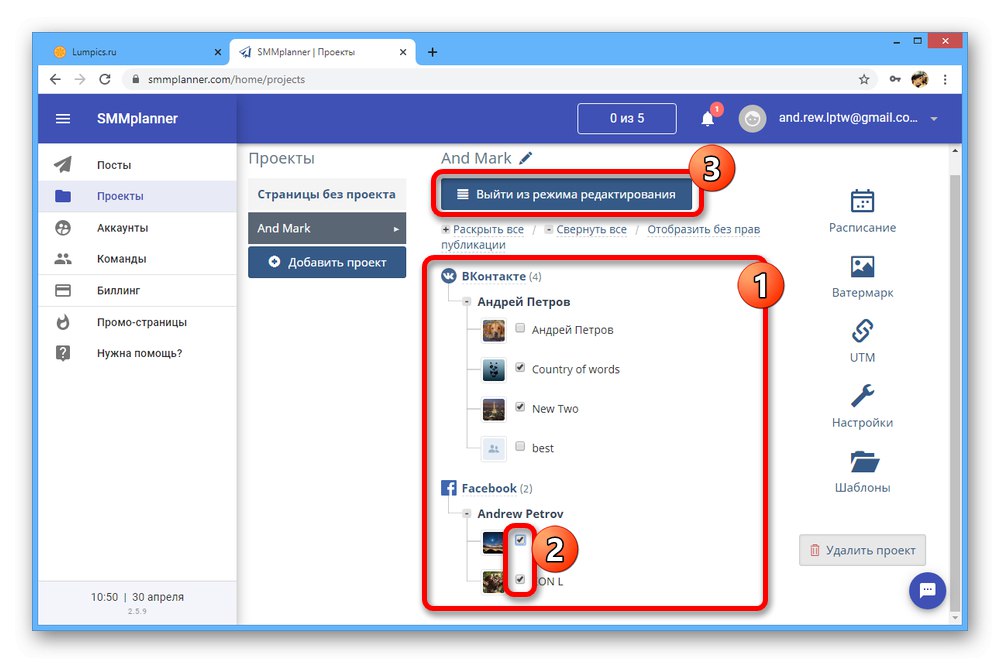Click the '0 из 5' counter button
Screen dimensions: 1000x663
[x=627, y=119]
